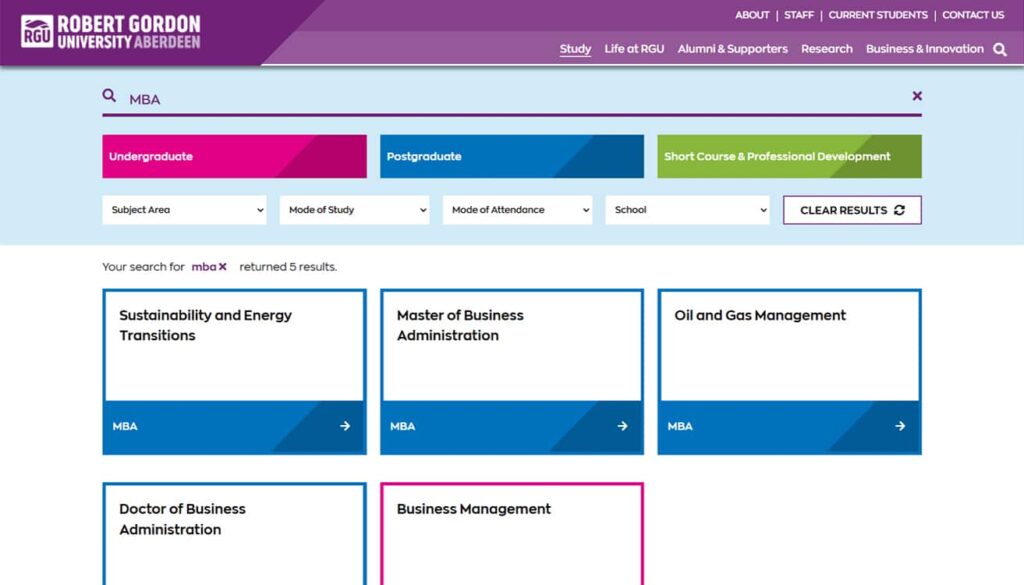Toggle the Postgraduate filter

pos(511,156)
